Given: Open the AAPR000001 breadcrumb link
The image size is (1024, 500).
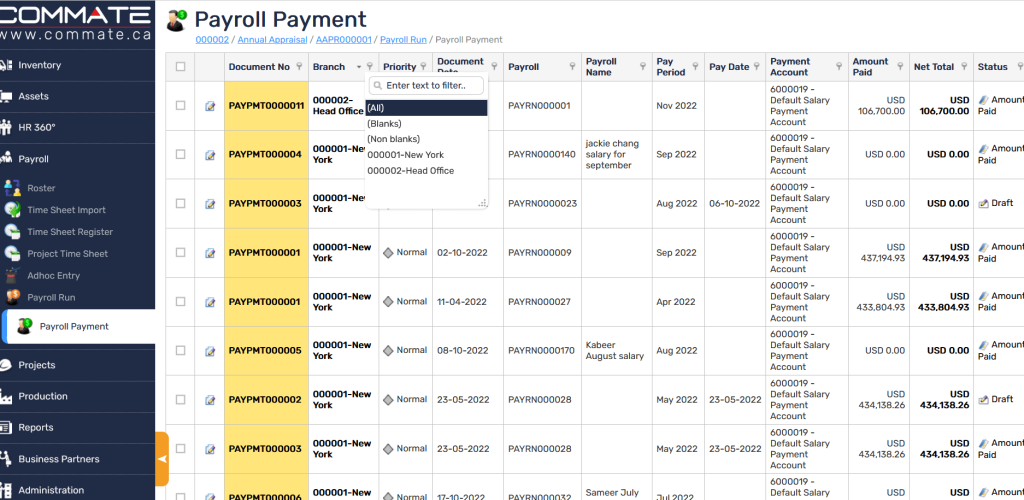Looking at the screenshot, I should 344,40.
